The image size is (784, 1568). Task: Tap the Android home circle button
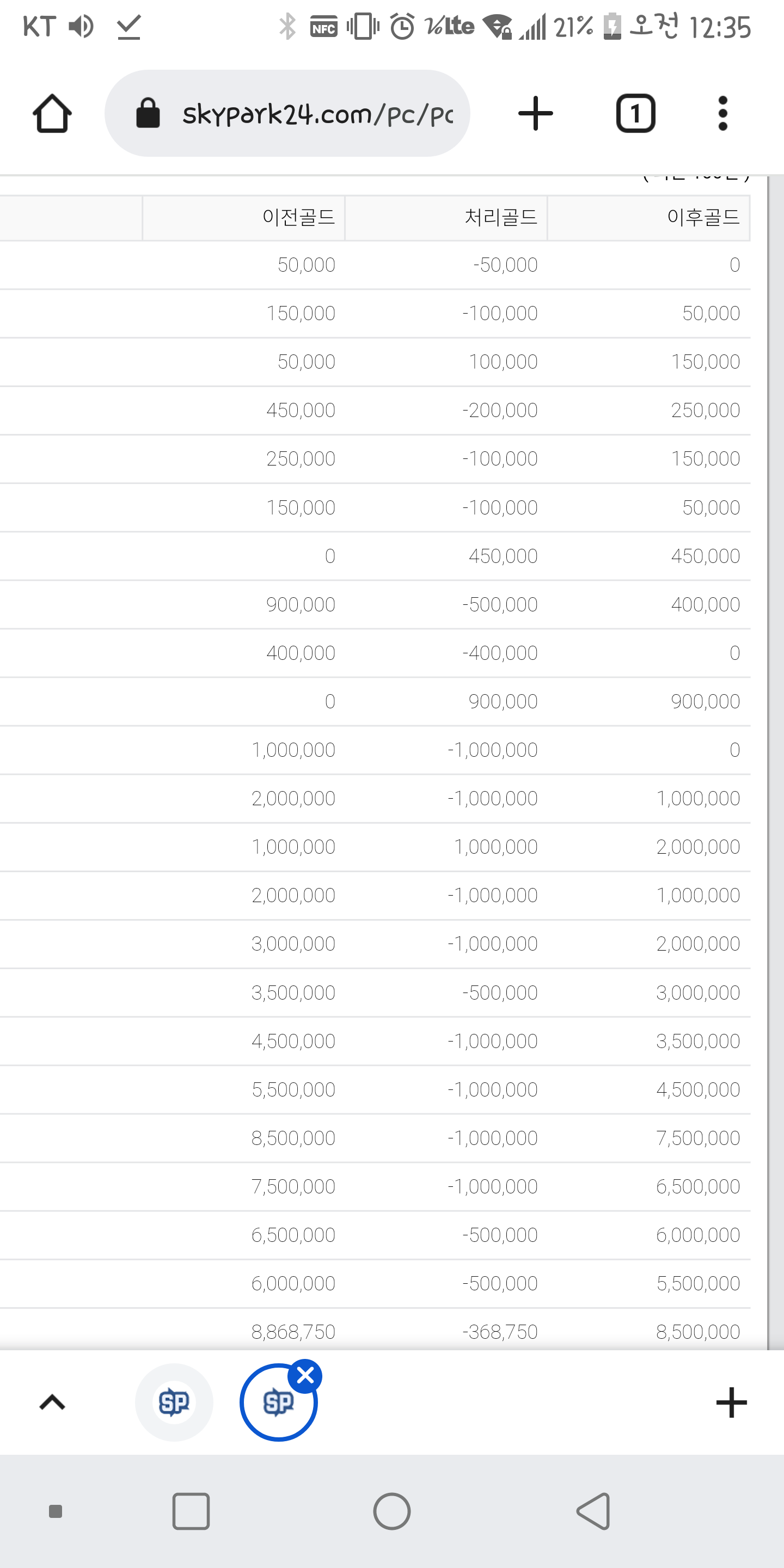pos(392,1511)
